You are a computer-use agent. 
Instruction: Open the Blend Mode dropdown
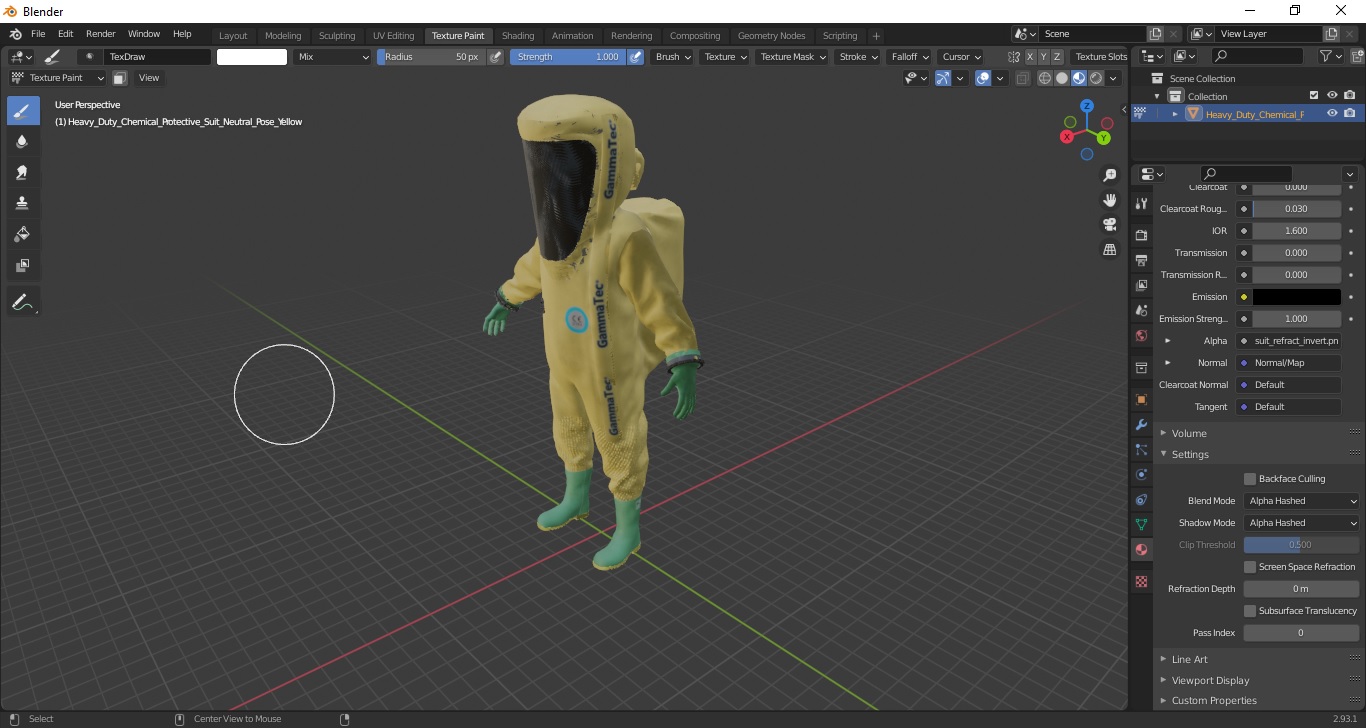tap(1301, 501)
